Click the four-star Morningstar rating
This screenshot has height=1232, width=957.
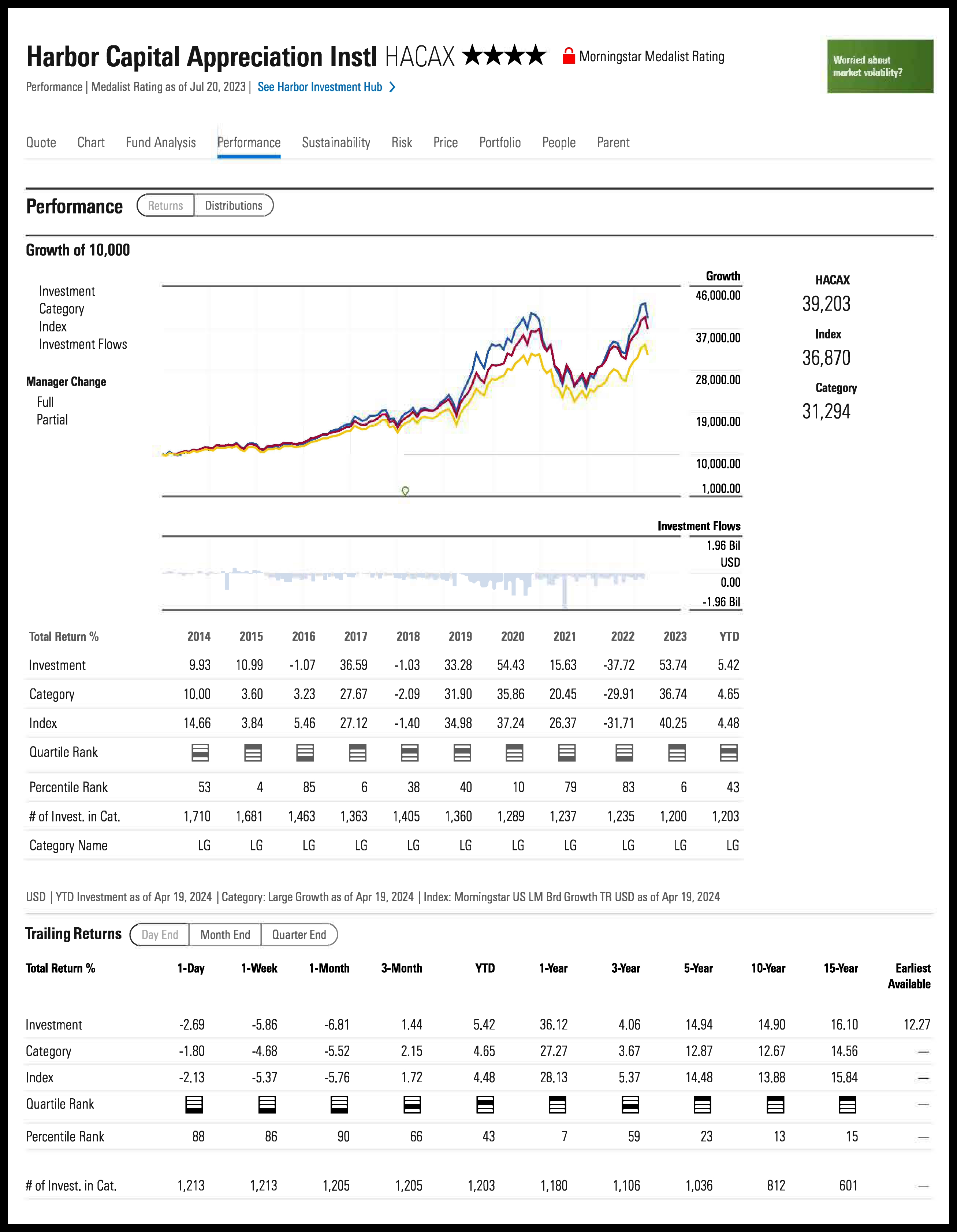[504, 55]
